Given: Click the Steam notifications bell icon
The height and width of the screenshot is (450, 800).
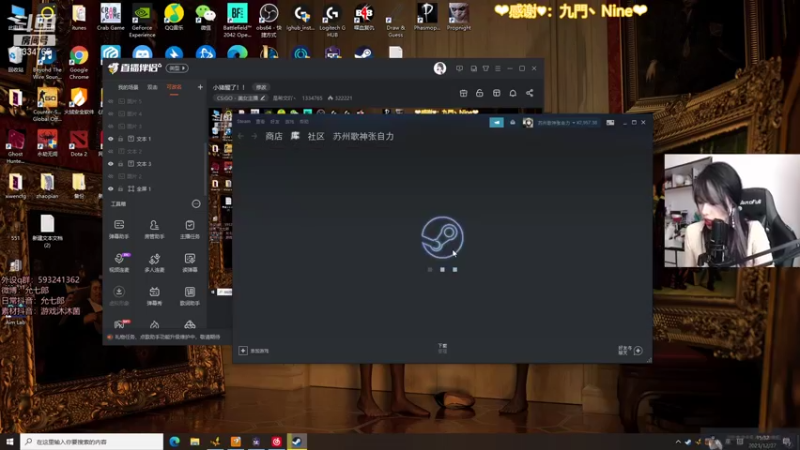Looking at the screenshot, I should tap(513, 122).
